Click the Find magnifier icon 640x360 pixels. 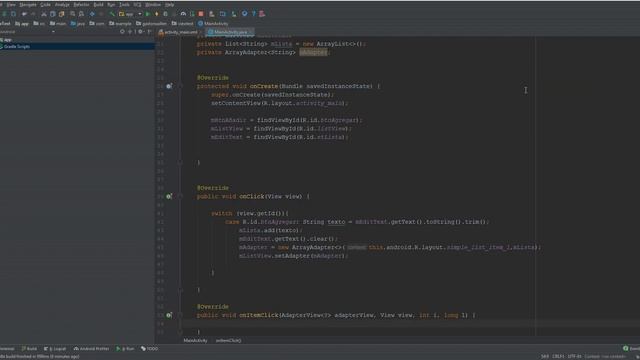pyautogui.click(x=73, y=13)
